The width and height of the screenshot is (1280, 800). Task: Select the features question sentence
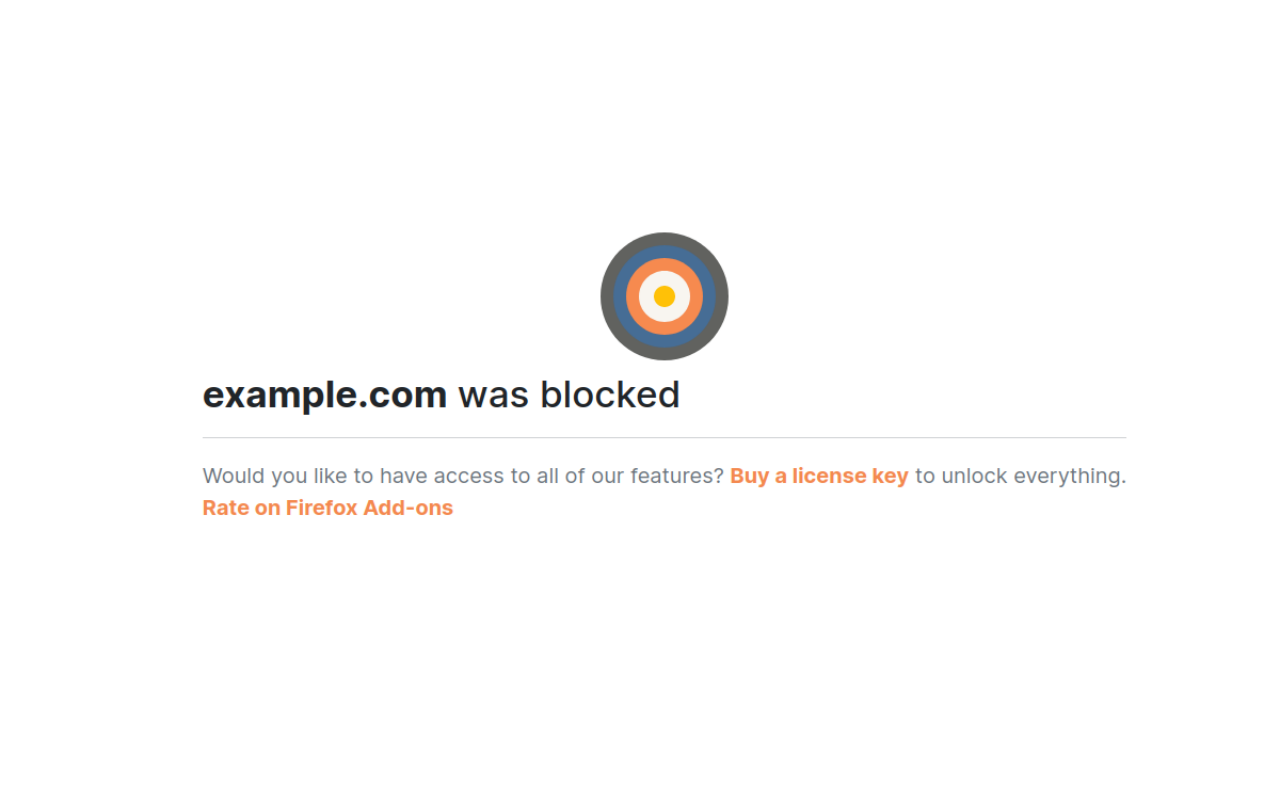coord(460,475)
